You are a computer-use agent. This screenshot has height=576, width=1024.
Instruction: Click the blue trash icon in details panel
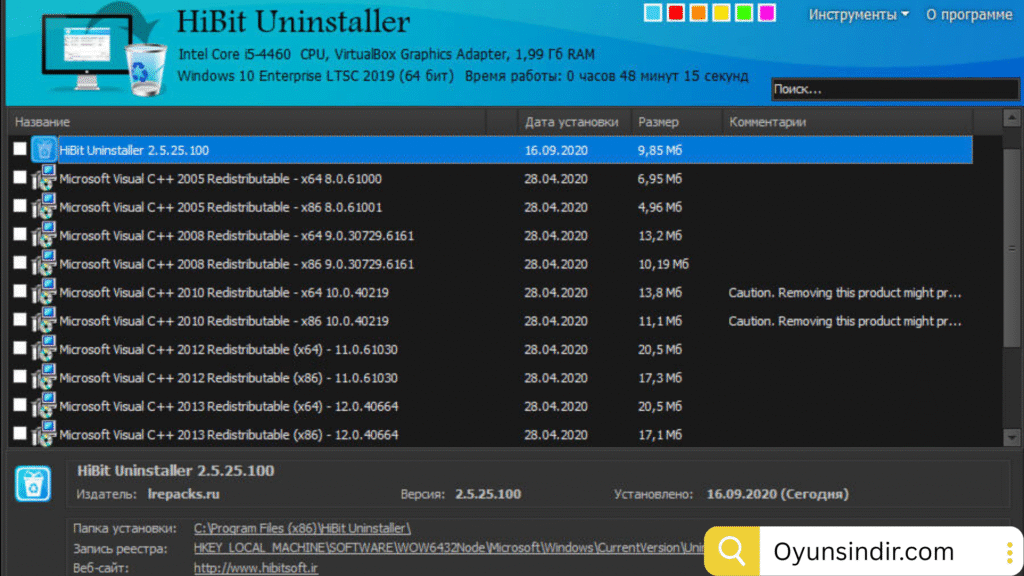(x=33, y=484)
